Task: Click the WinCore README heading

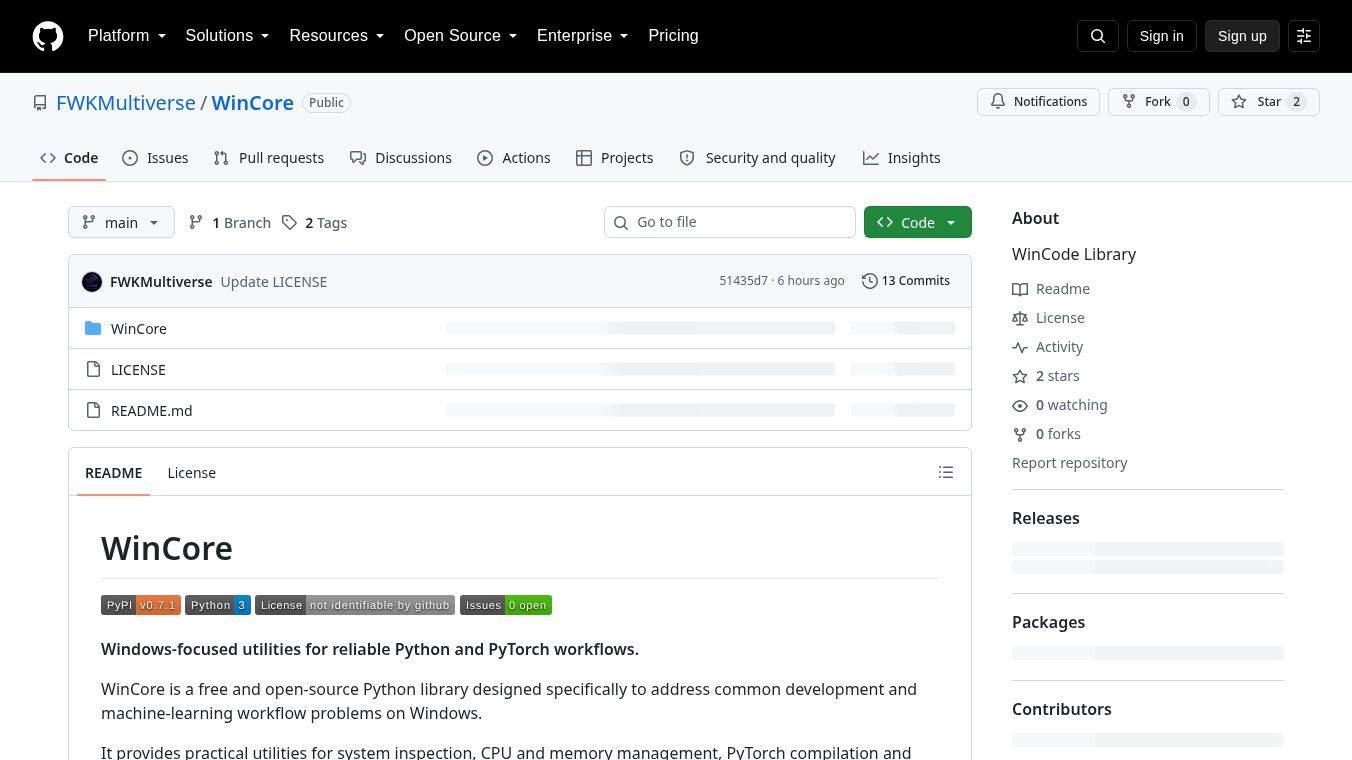Action: tap(167, 548)
